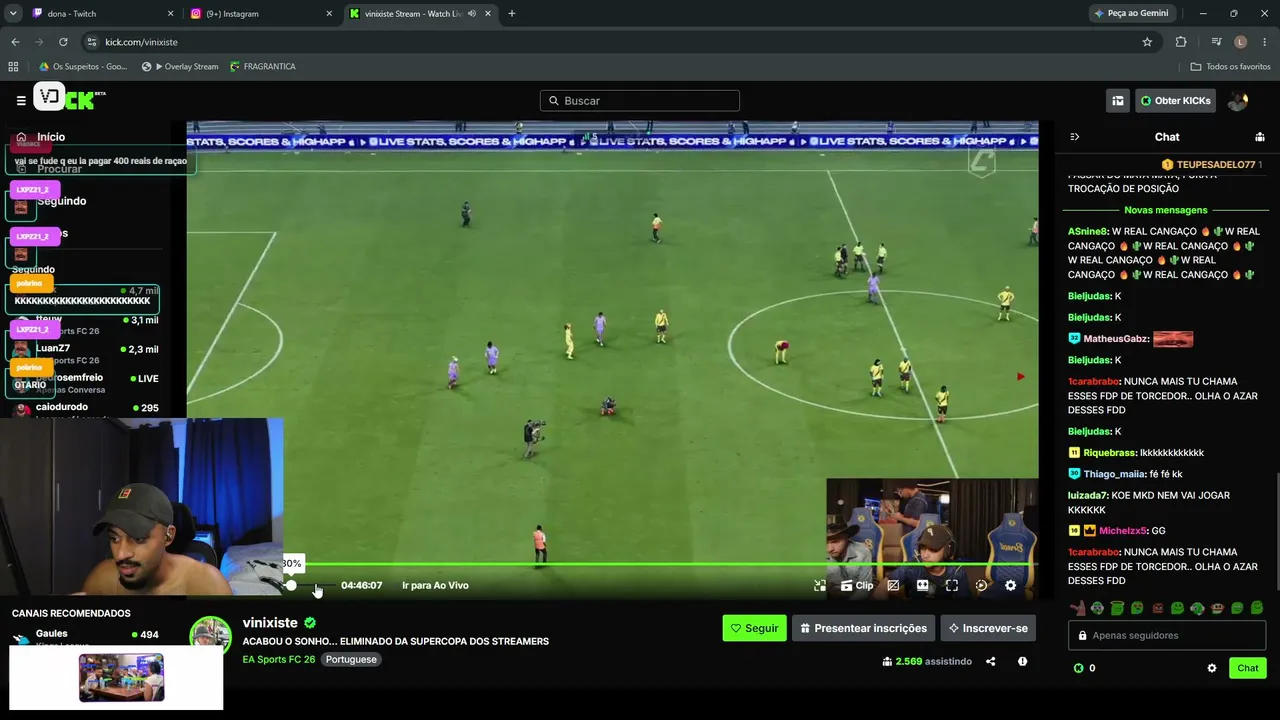Viewport: 1280px width, 720px height.
Task: Follow the channel with Seguir button
Action: [x=754, y=628]
